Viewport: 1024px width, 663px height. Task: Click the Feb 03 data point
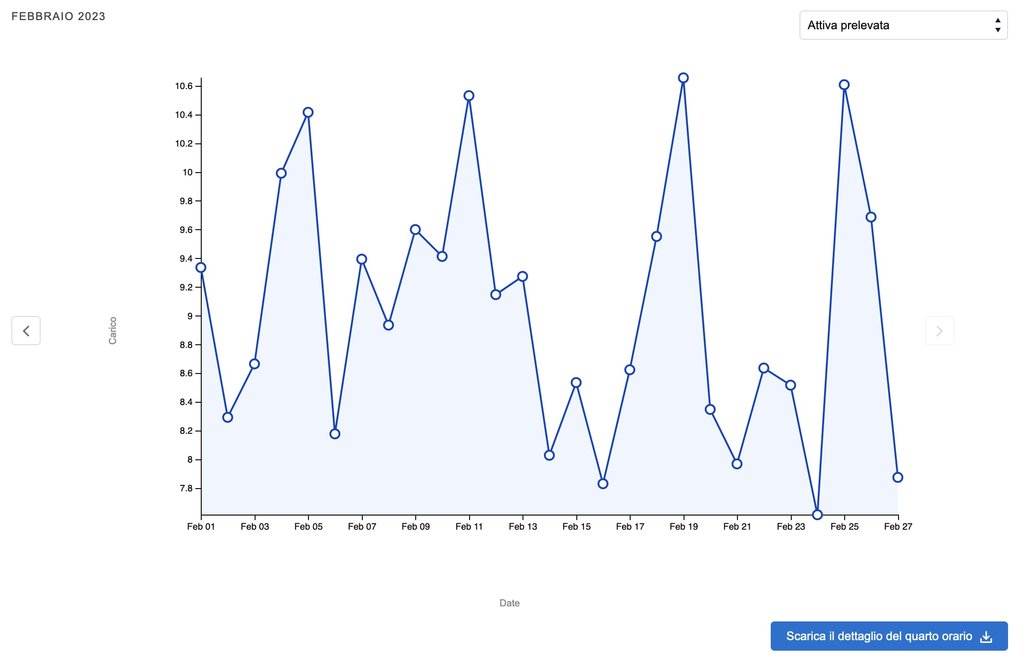coord(255,364)
